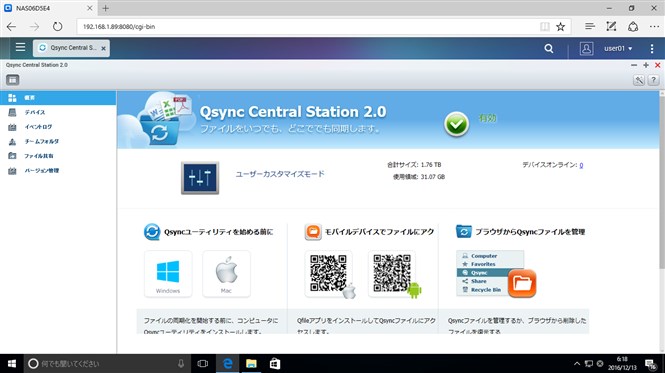Screen dimensions: 665x373
Task: Open the orange File Station folder icon
Action: click(522, 283)
